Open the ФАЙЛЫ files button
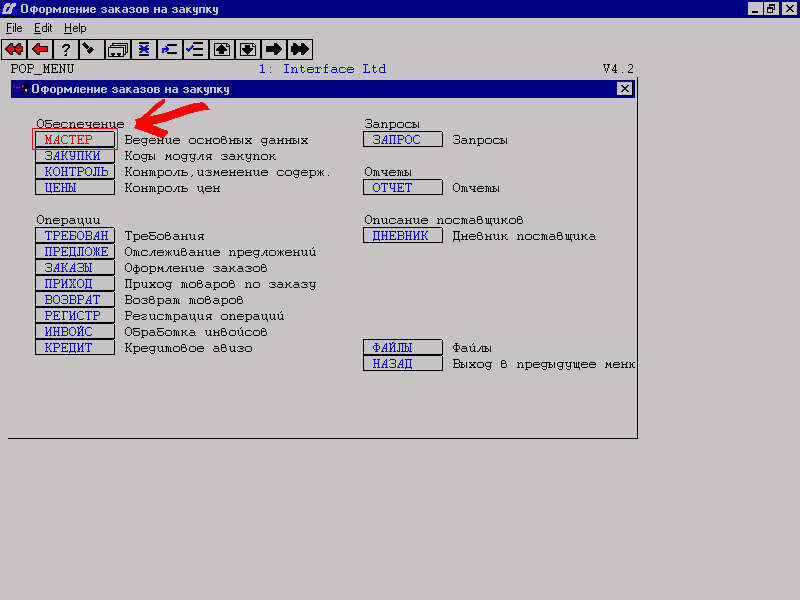The image size is (800, 600). 403,347
